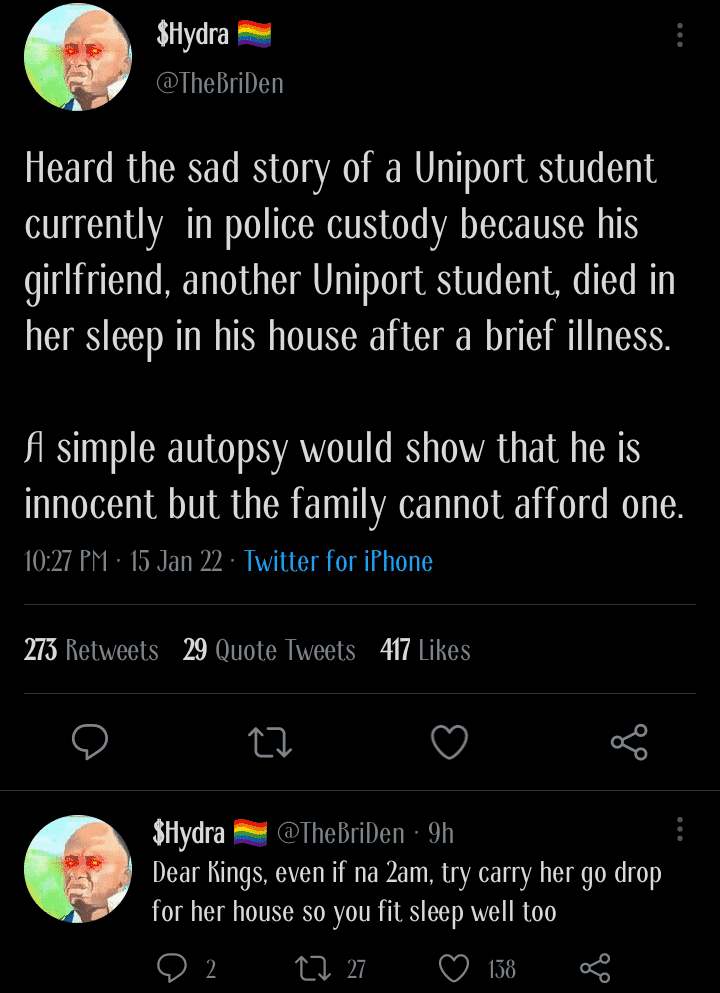View the 417 Likes list
The image size is (720, 993).
(425, 651)
